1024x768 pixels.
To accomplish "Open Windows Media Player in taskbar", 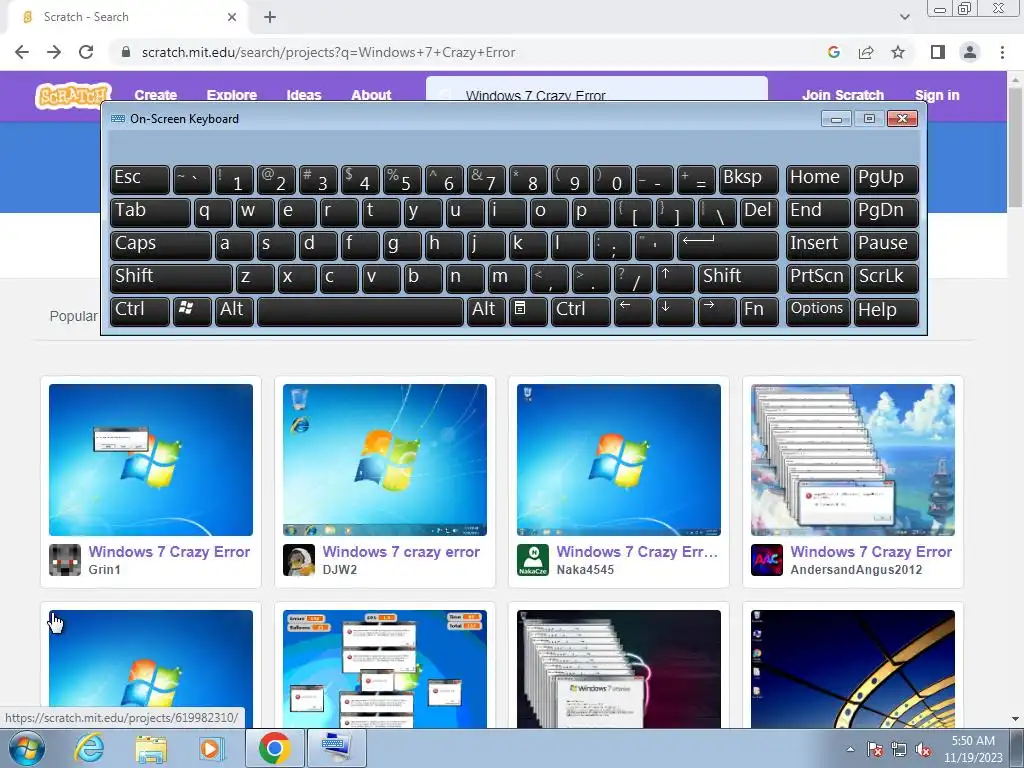I will (211, 748).
